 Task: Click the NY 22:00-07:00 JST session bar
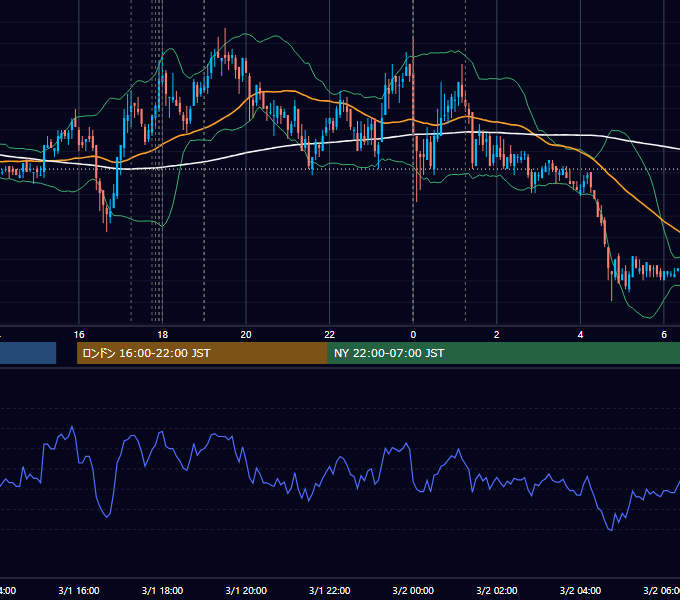(503, 353)
